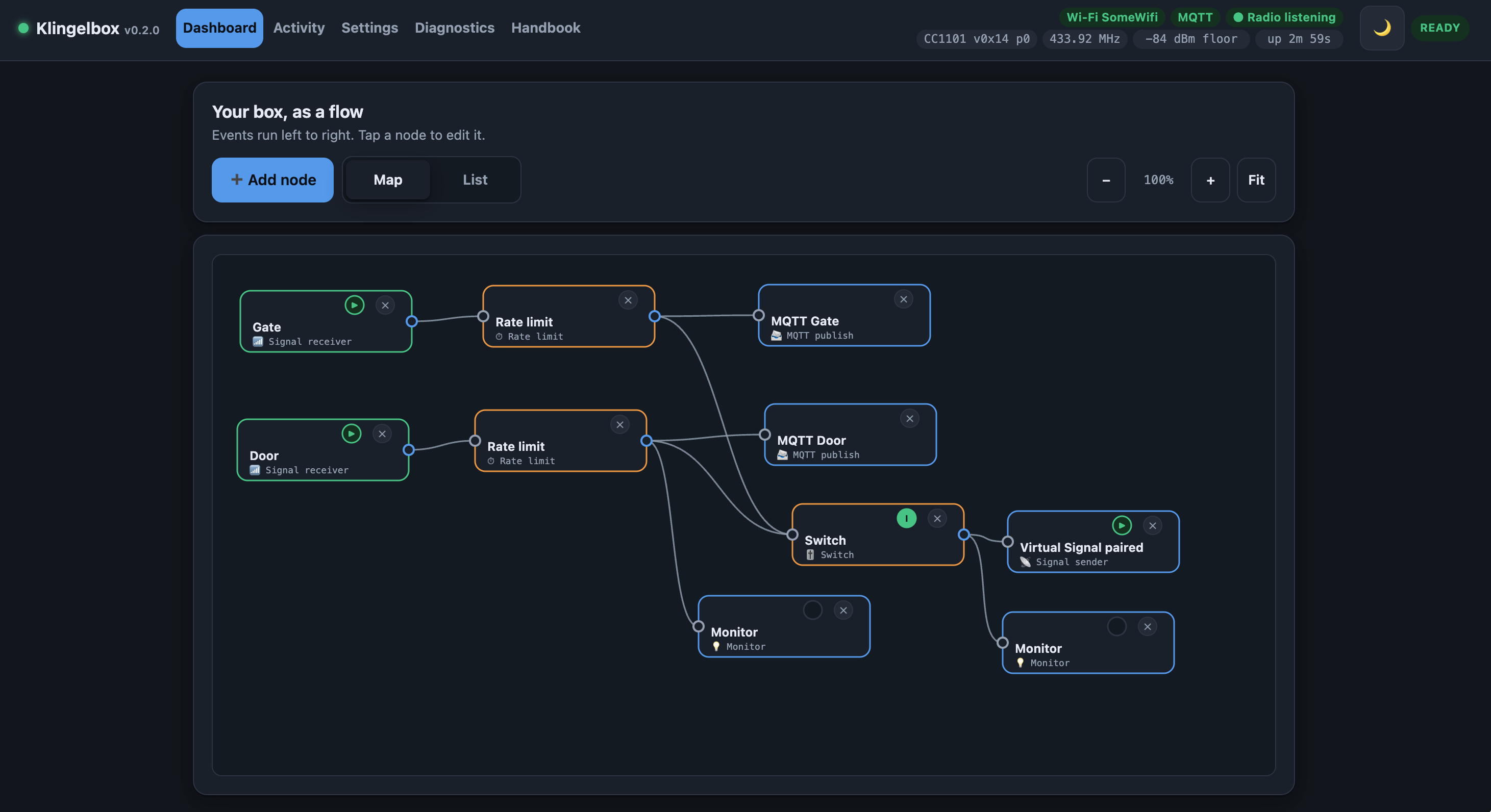The image size is (1491, 812).
Task: Remove the Rate limit node connected to Door
Action: [620, 424]
